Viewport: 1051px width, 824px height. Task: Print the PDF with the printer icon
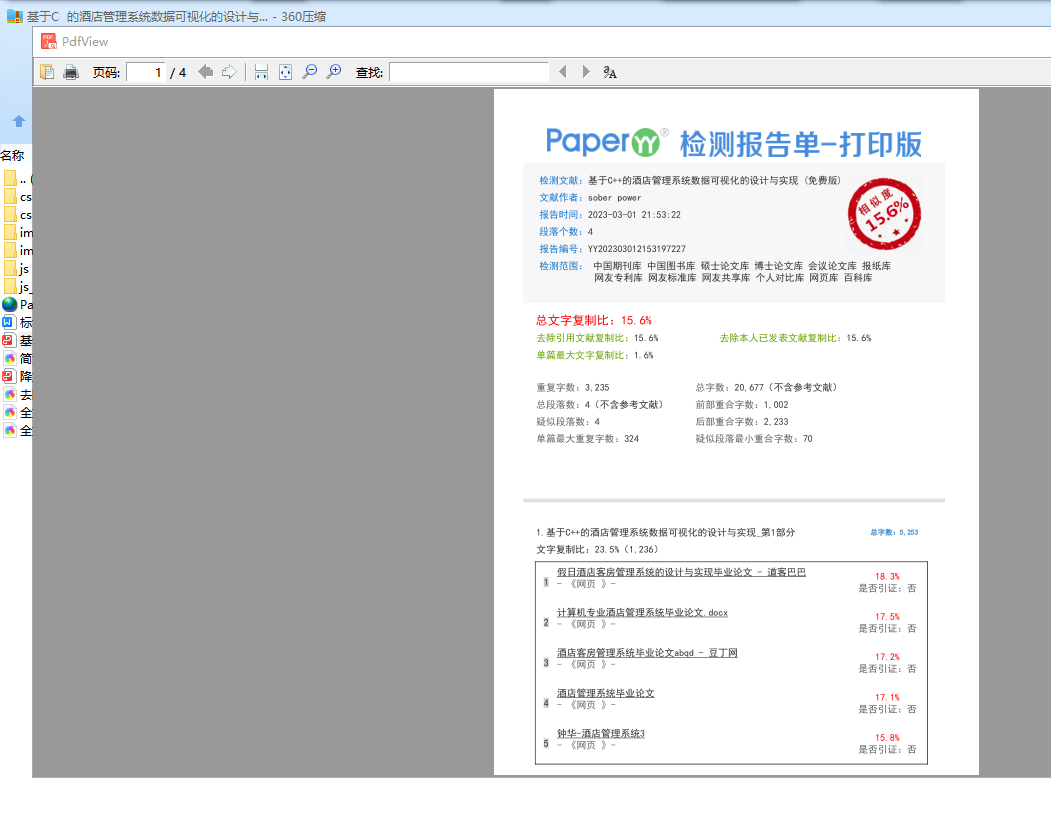coord(70,72)
